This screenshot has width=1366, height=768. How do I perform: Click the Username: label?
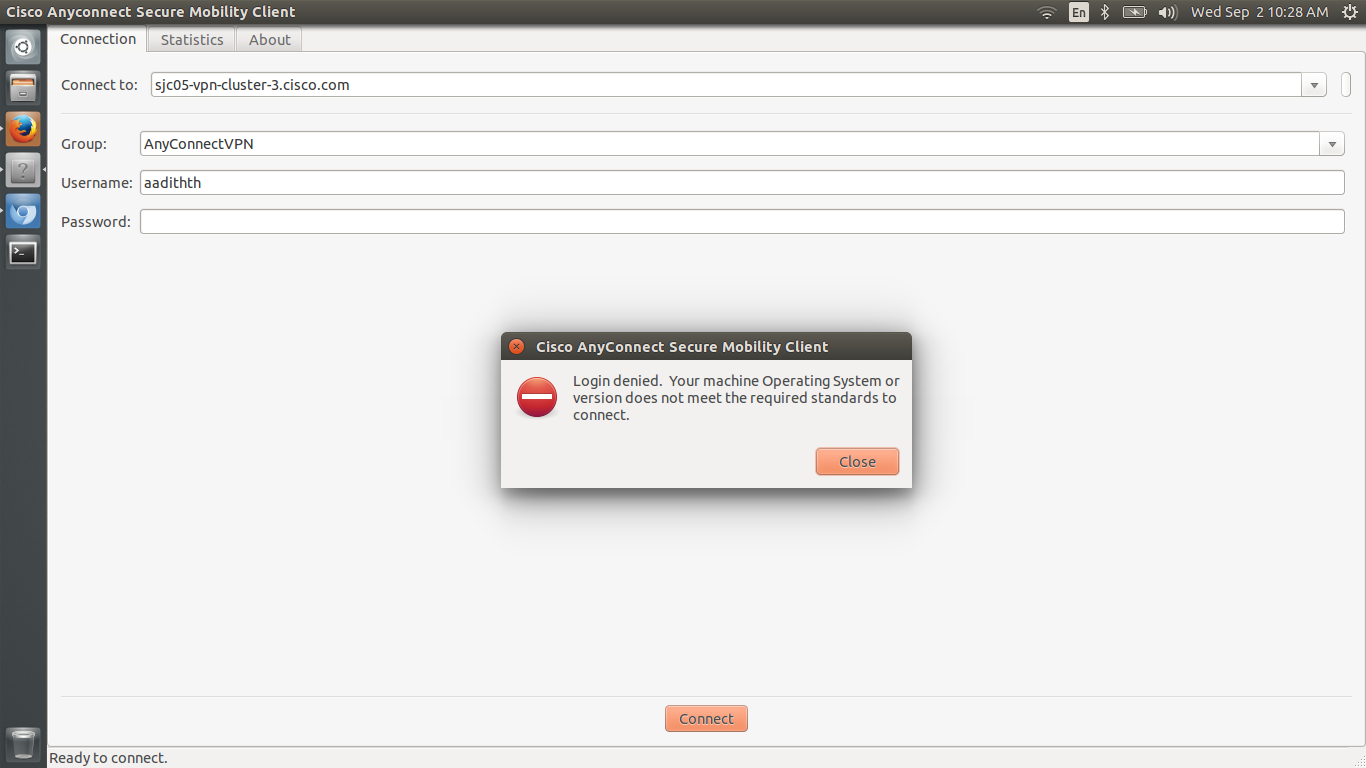point(96,183)
